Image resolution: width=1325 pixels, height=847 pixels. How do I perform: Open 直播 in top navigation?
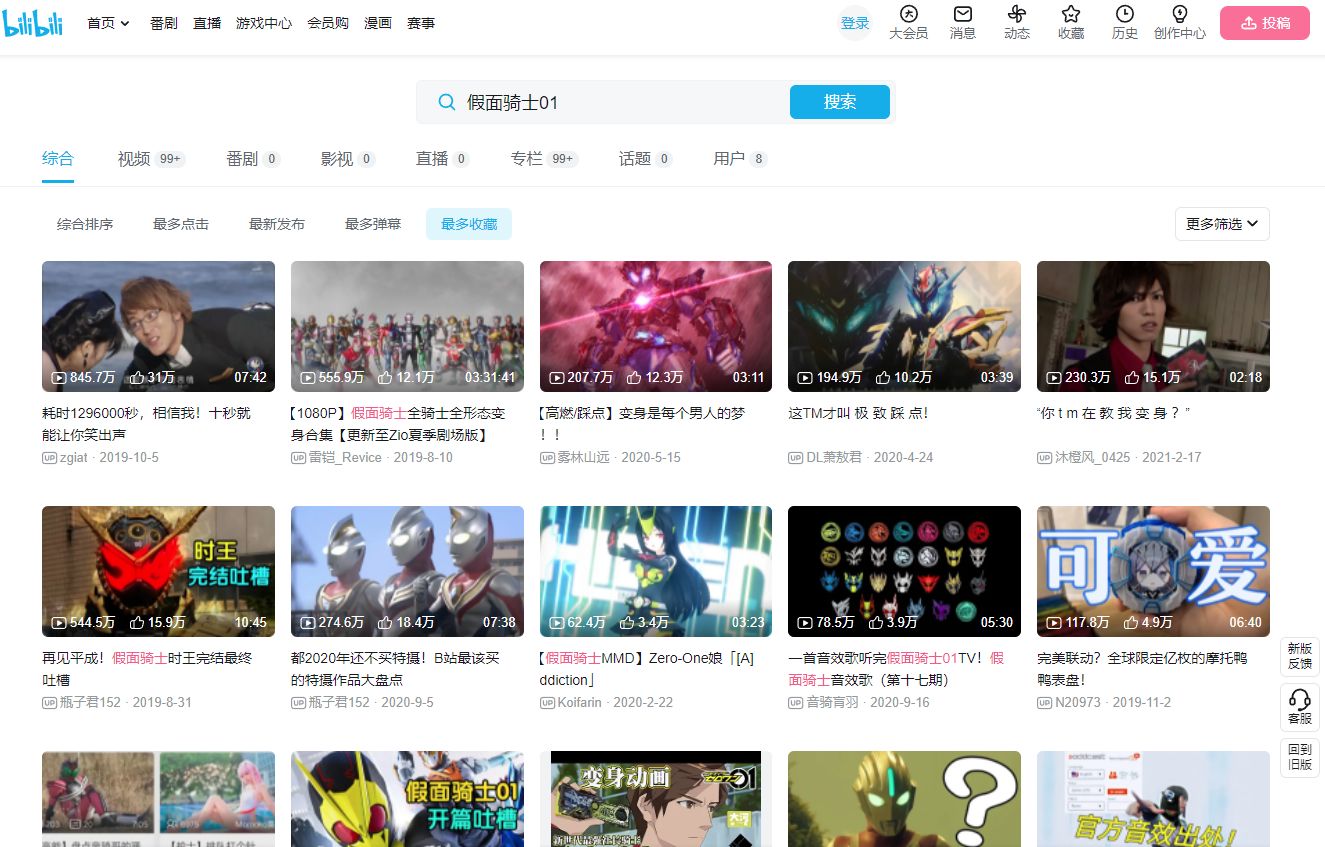tap(207, 23)
